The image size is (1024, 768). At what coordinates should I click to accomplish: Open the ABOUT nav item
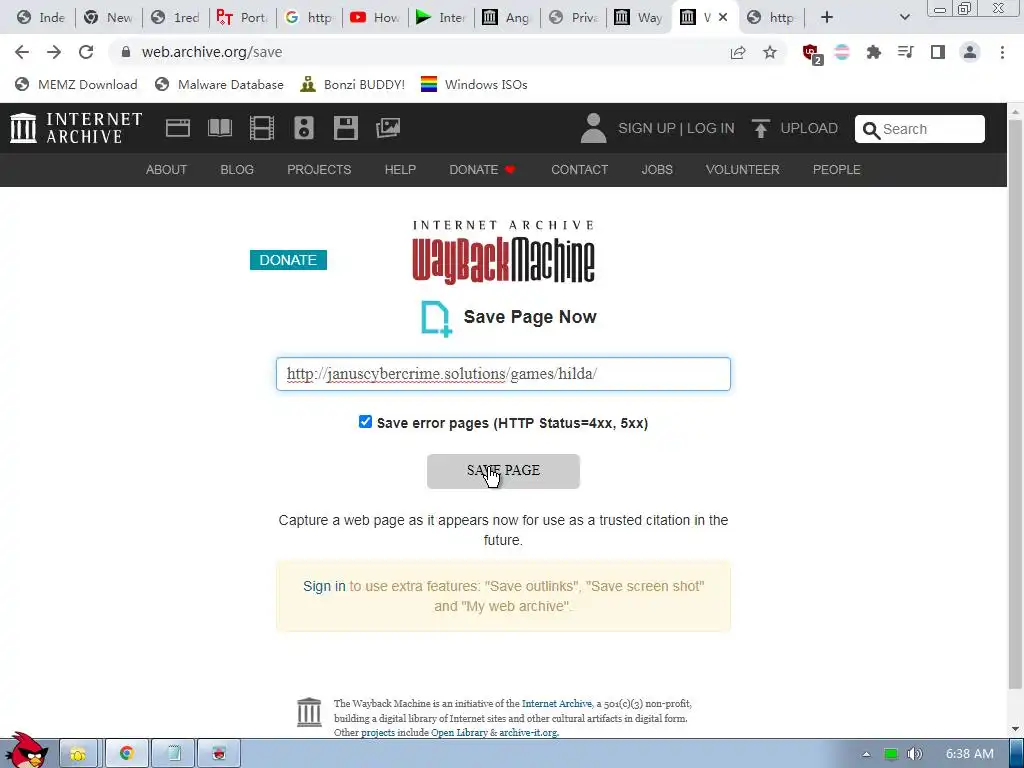[167, 170]
